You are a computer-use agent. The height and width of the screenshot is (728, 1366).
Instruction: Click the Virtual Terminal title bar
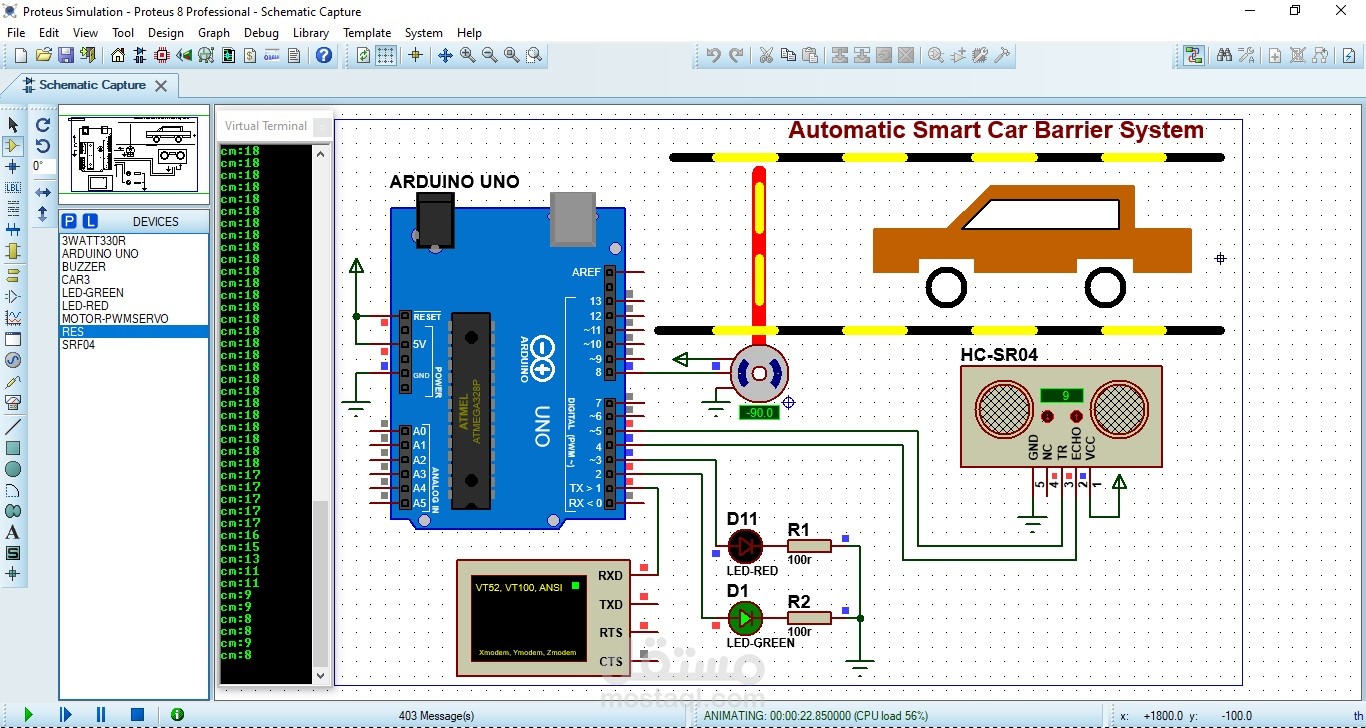coord(275,126)
